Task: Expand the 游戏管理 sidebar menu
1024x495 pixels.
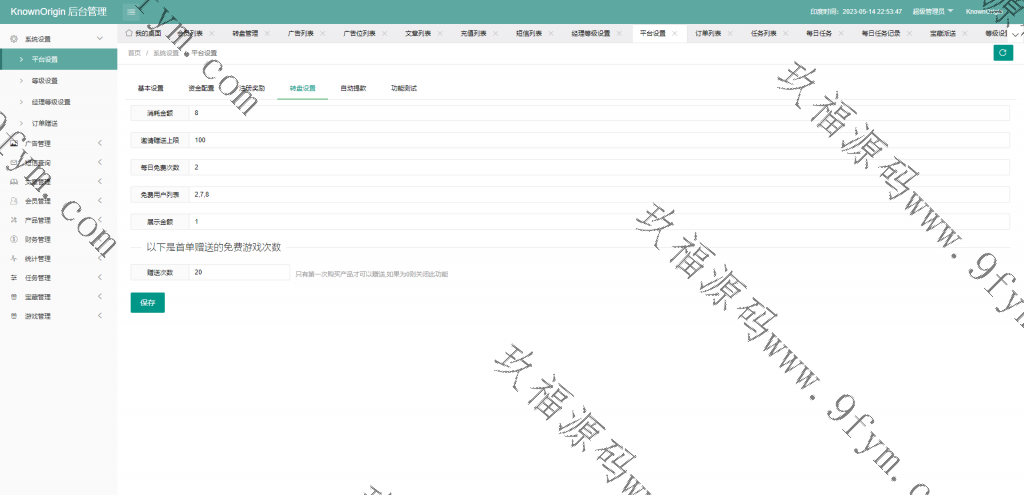Action: 100,316
